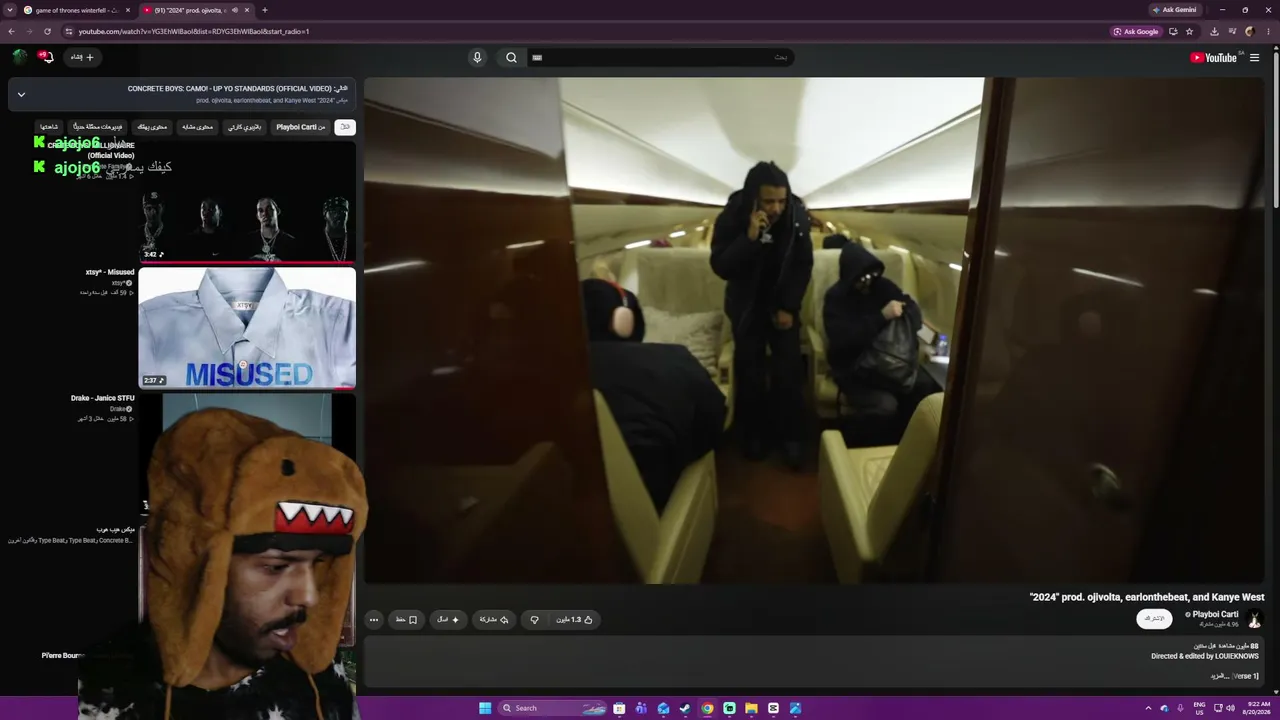Viewport: 1280px width, 720px height.
Task: Open Playboi Carti channel name link
Action: [x=1215, y=614]
